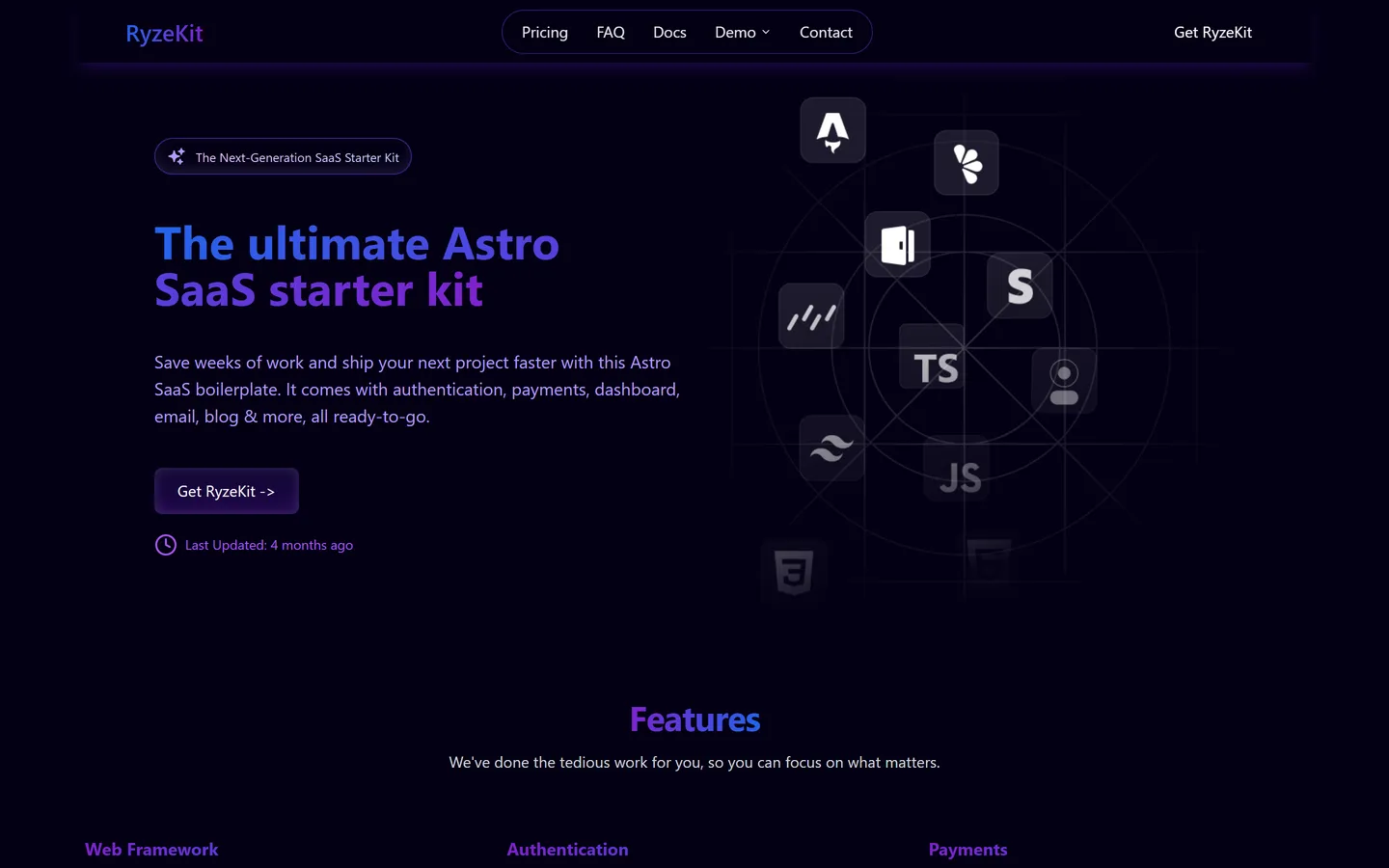
Task: Click the Features section heading
Action: point(694,719)
